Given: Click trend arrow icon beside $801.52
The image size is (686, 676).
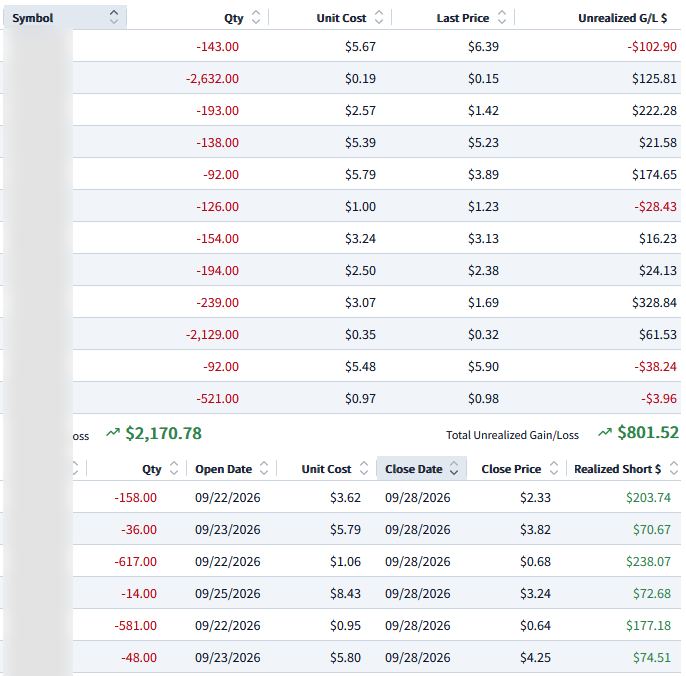Looking at the screenshot, I should (605, 432).
